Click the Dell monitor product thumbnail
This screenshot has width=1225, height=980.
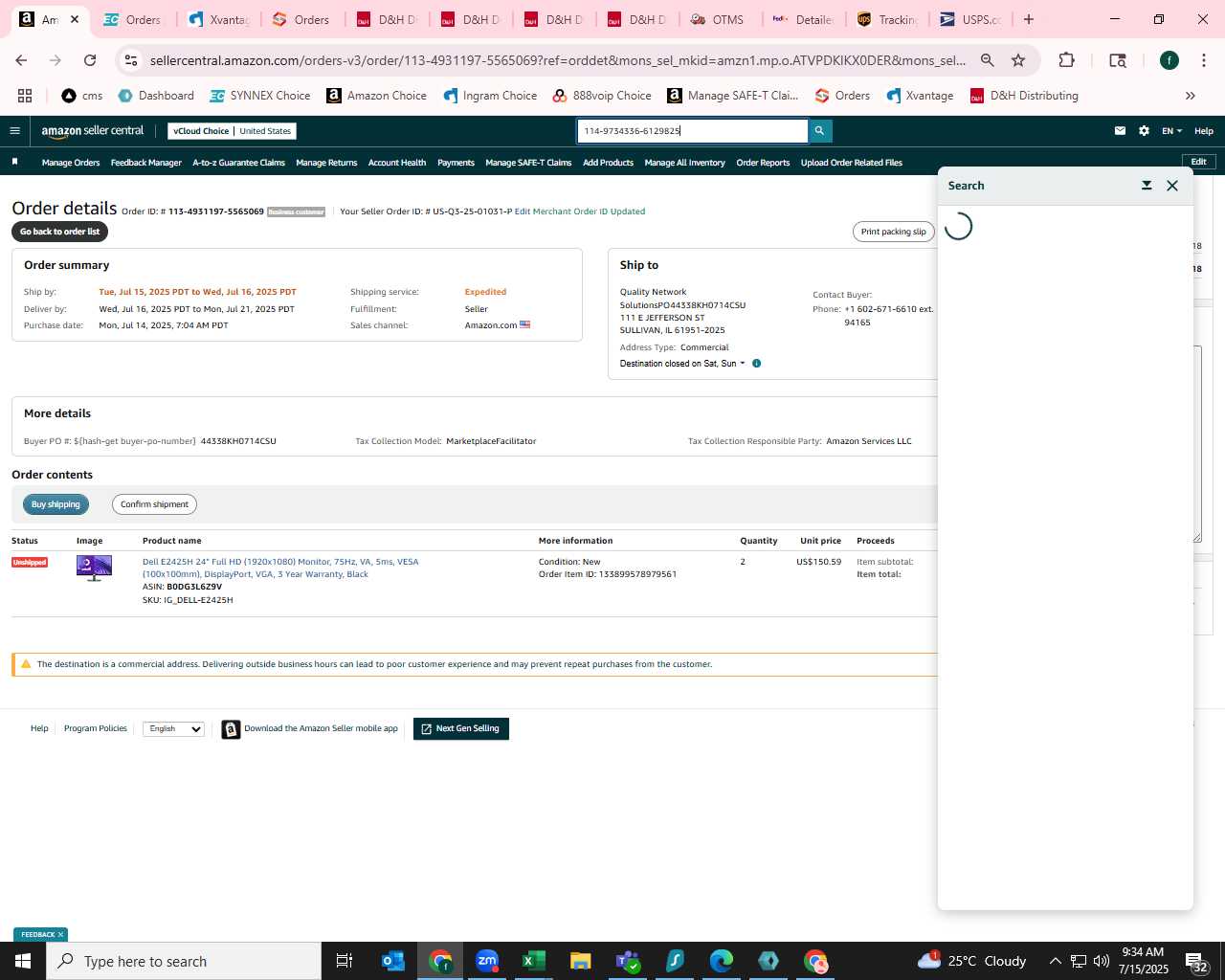coord(94,568)
